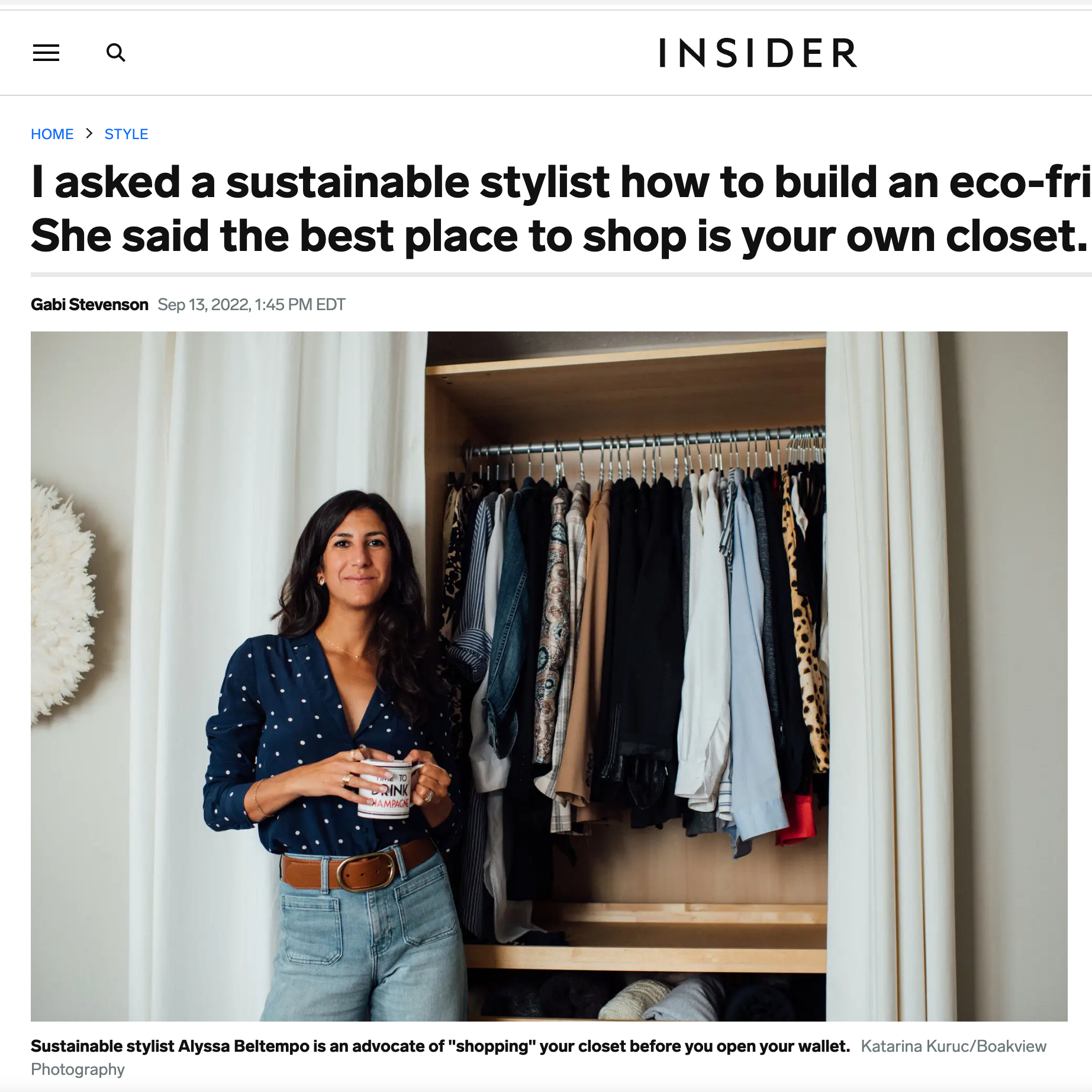The image size is (1092, 1092).
Task: Select the STYLE breadcrumb entry
Action: [x=126, y=134]
